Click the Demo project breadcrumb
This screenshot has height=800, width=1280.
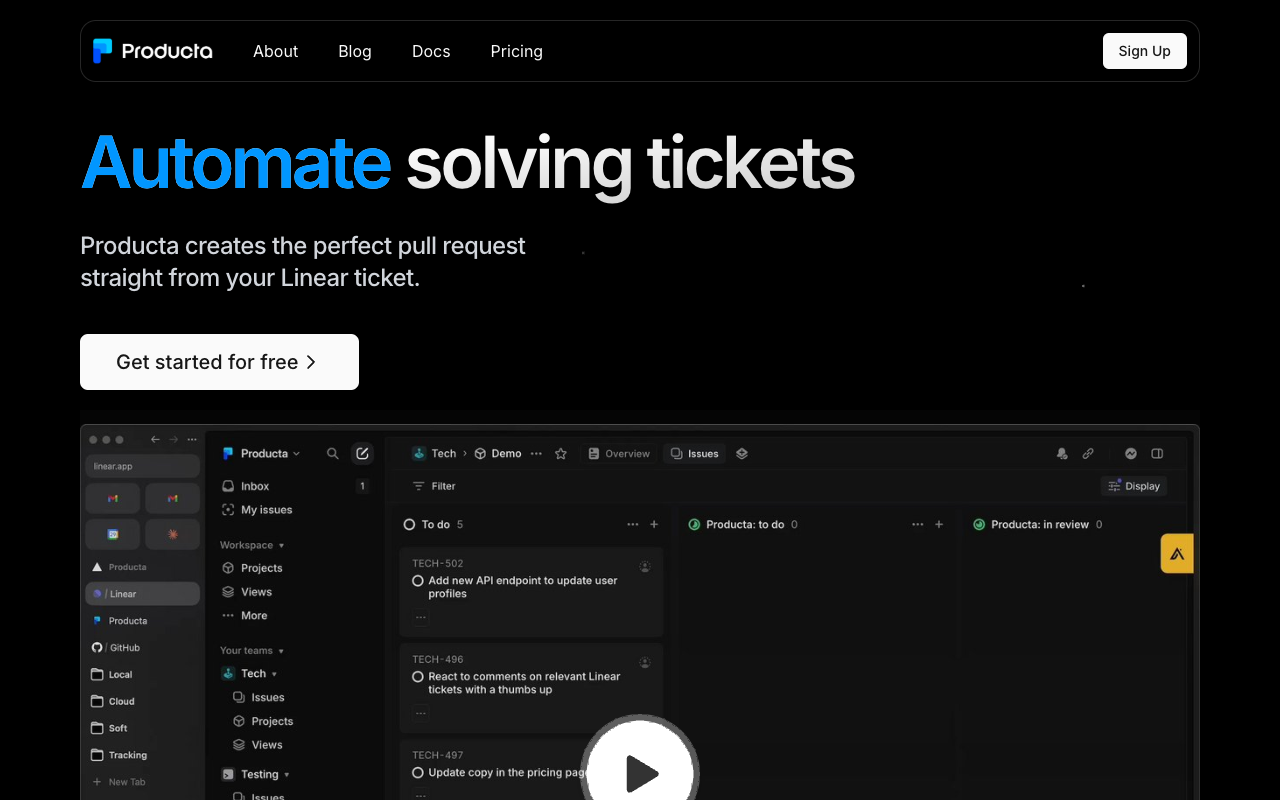[498, 453]
